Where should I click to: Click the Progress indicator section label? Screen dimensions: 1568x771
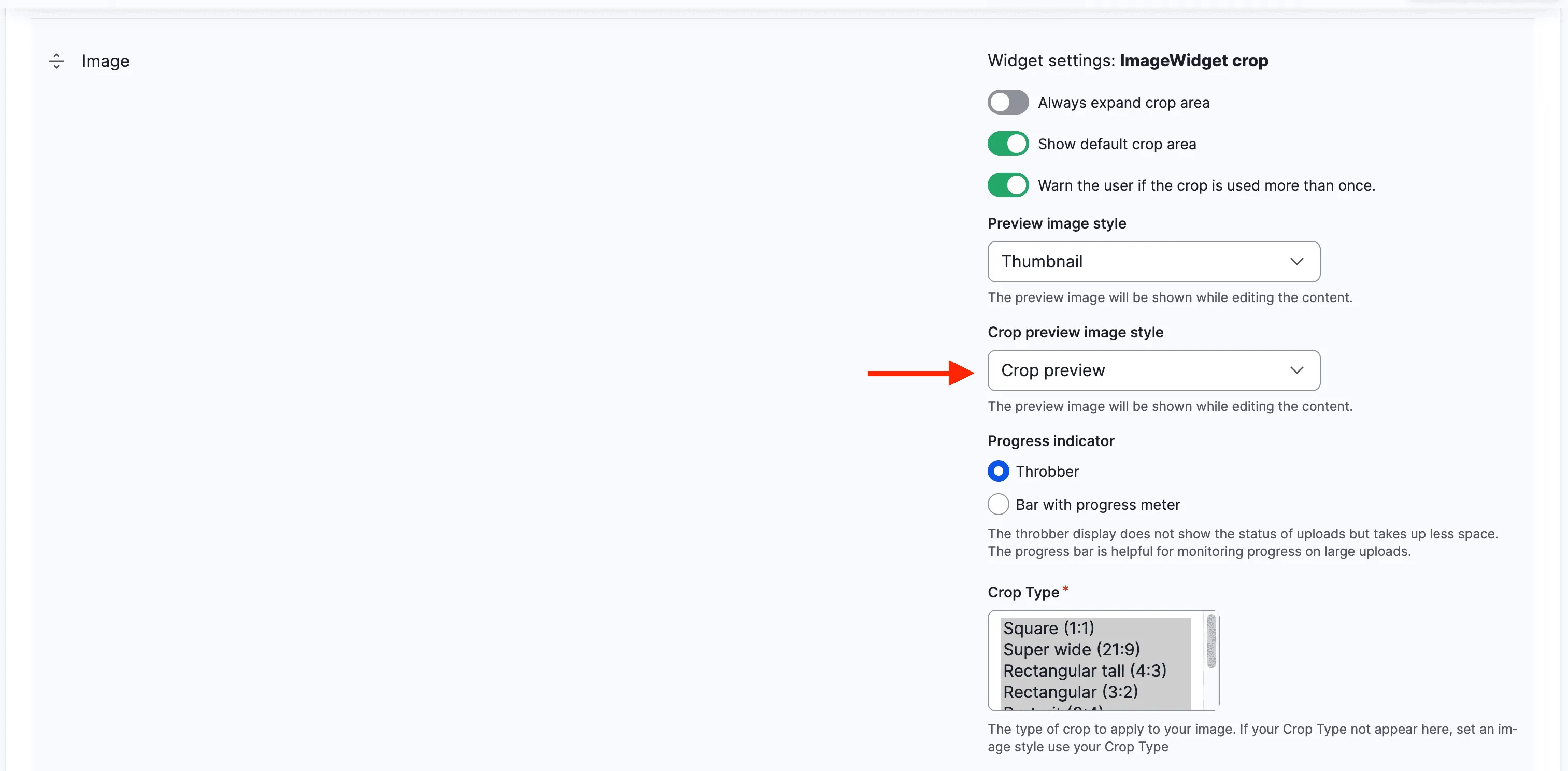point(1051,440)
